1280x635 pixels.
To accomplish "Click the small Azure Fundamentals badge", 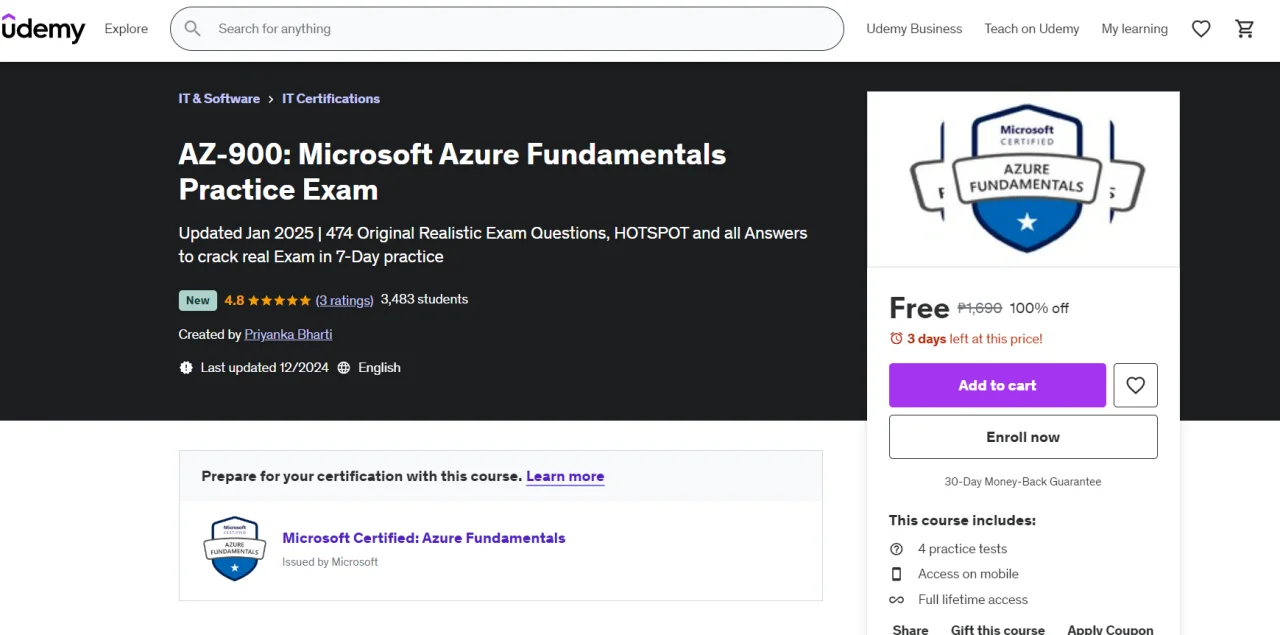I will pyautogui.click(x=235, y=549).
